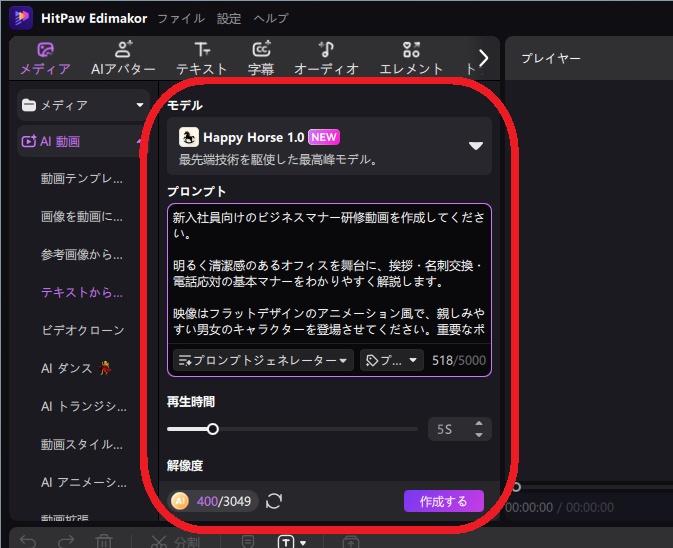Switch to the AIアバター tab

tap(123, 58)
